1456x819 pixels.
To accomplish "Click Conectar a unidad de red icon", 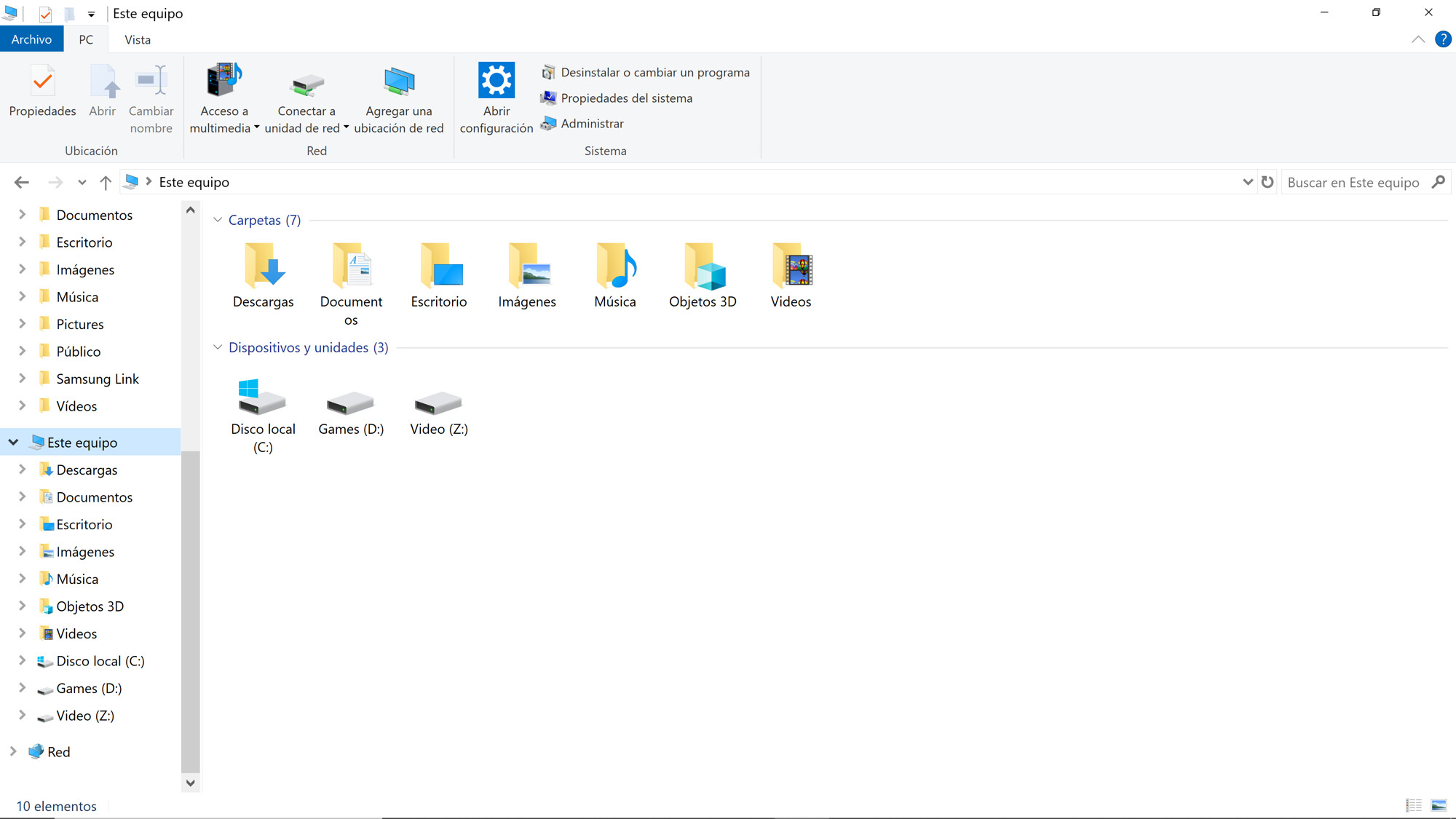I will tap(306, 85).
